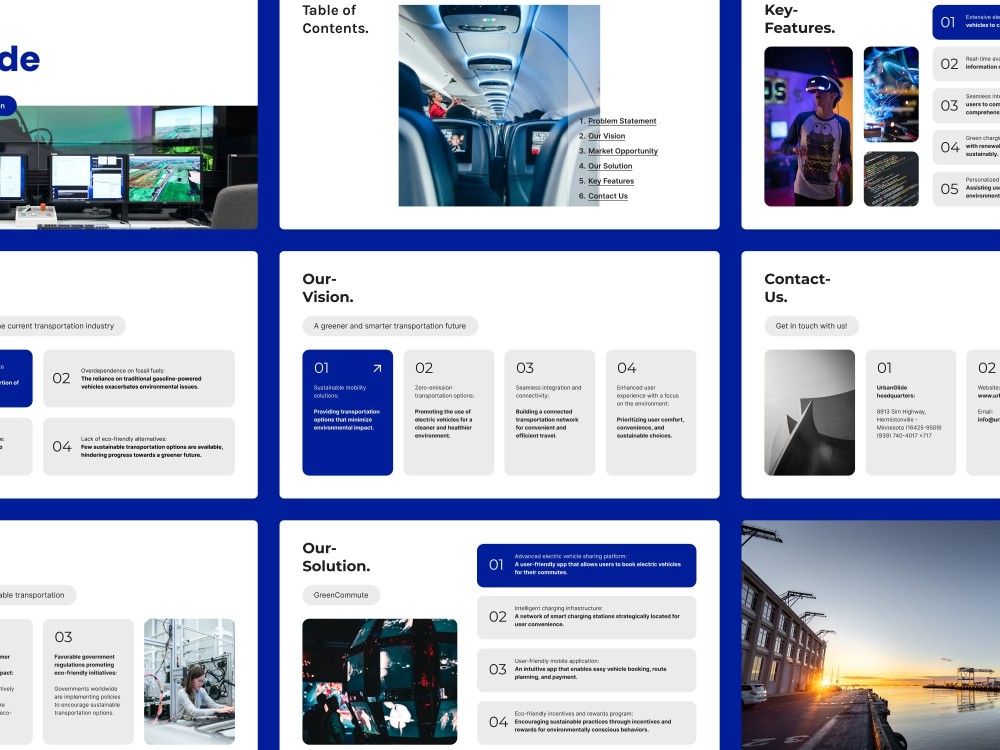
Task: Select the blue circuit lights photo
Action: (891, 94)
